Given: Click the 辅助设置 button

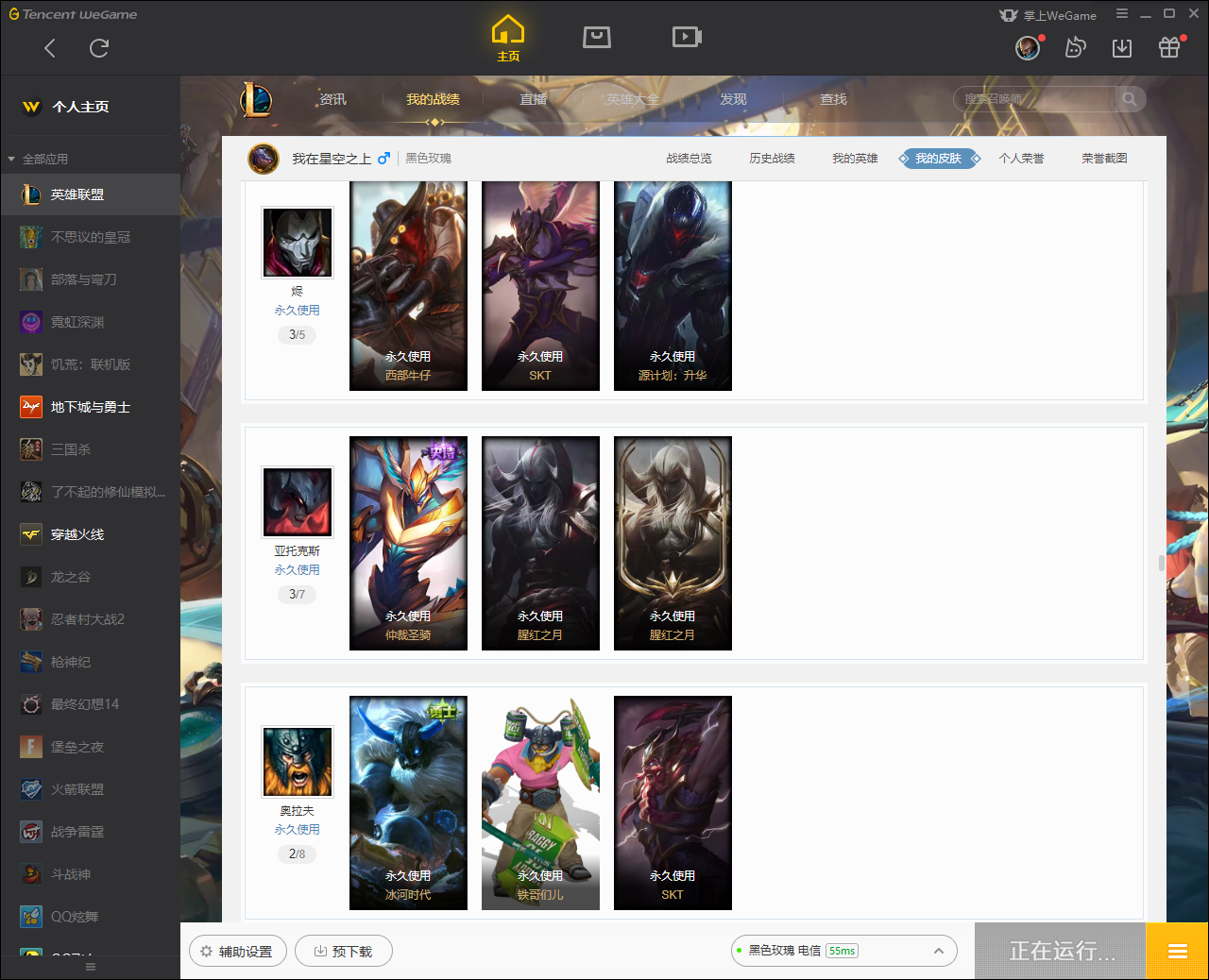Looking at the screenshot, I should coord(237,952).
